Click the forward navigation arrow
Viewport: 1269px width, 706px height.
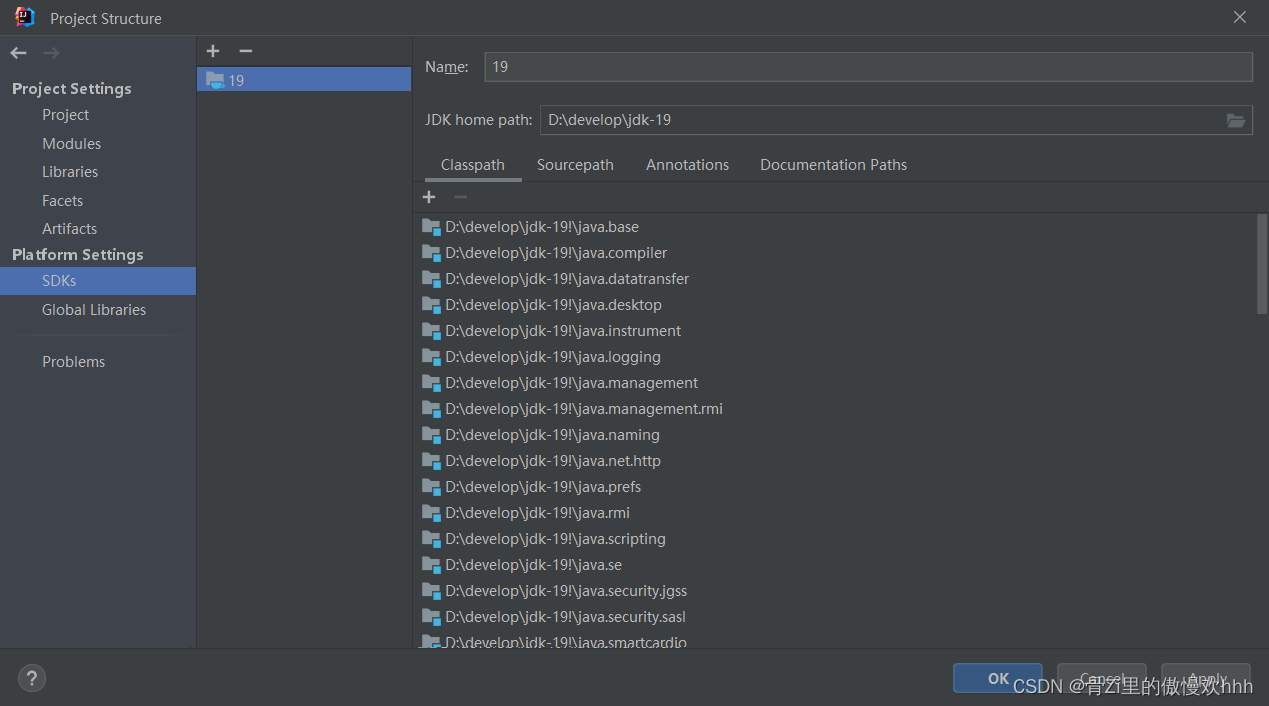(x=51, y=53)
